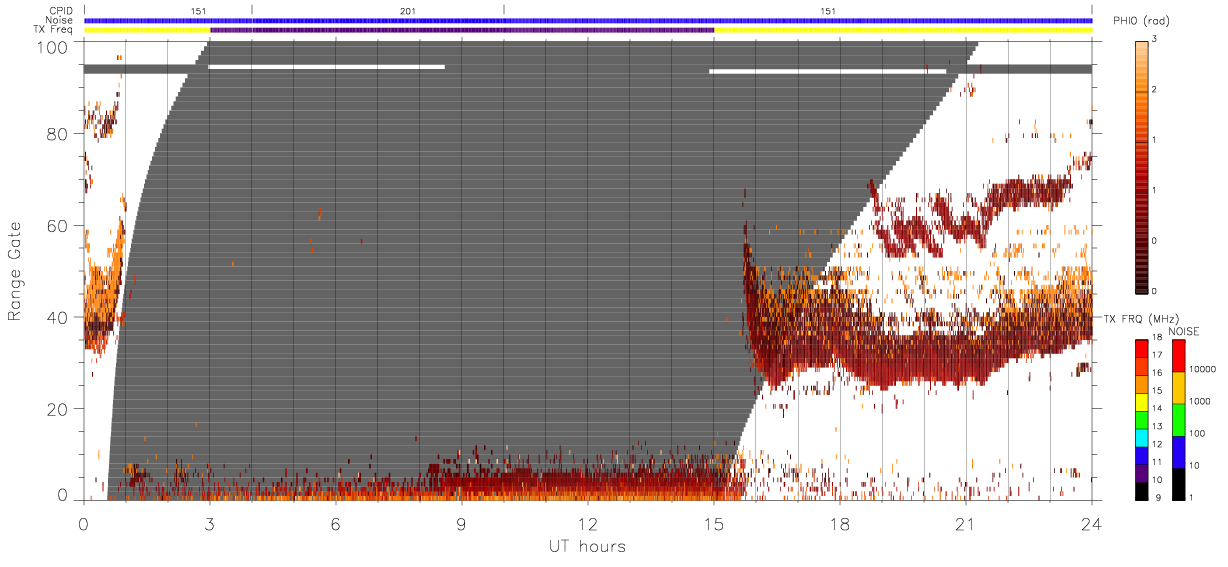Click the blue segment of NOISE legend
The height and width of the screenshot is (567, 1228).
click(1179, 452)
